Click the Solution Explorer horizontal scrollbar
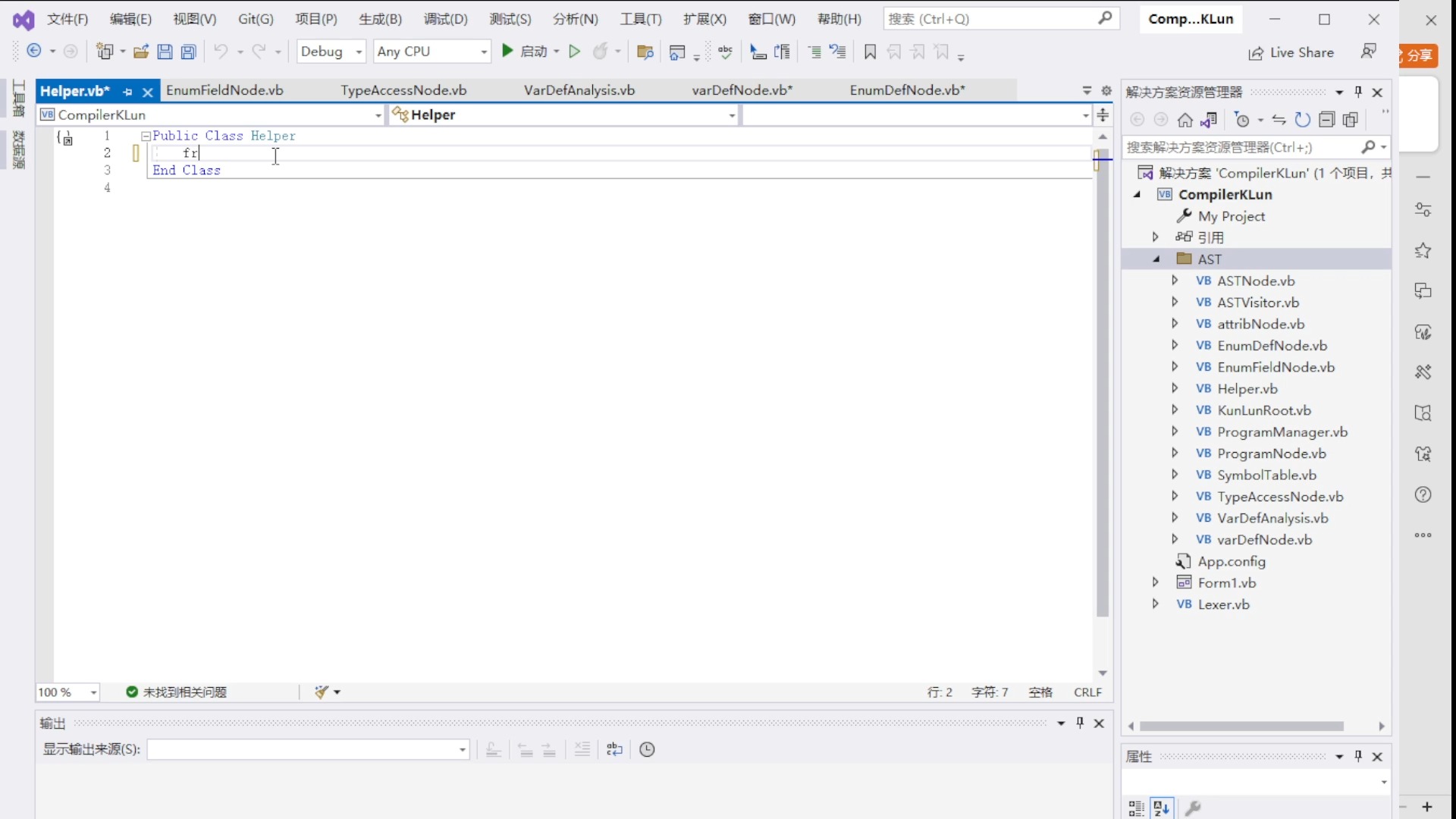 [x=1241, y=726]
